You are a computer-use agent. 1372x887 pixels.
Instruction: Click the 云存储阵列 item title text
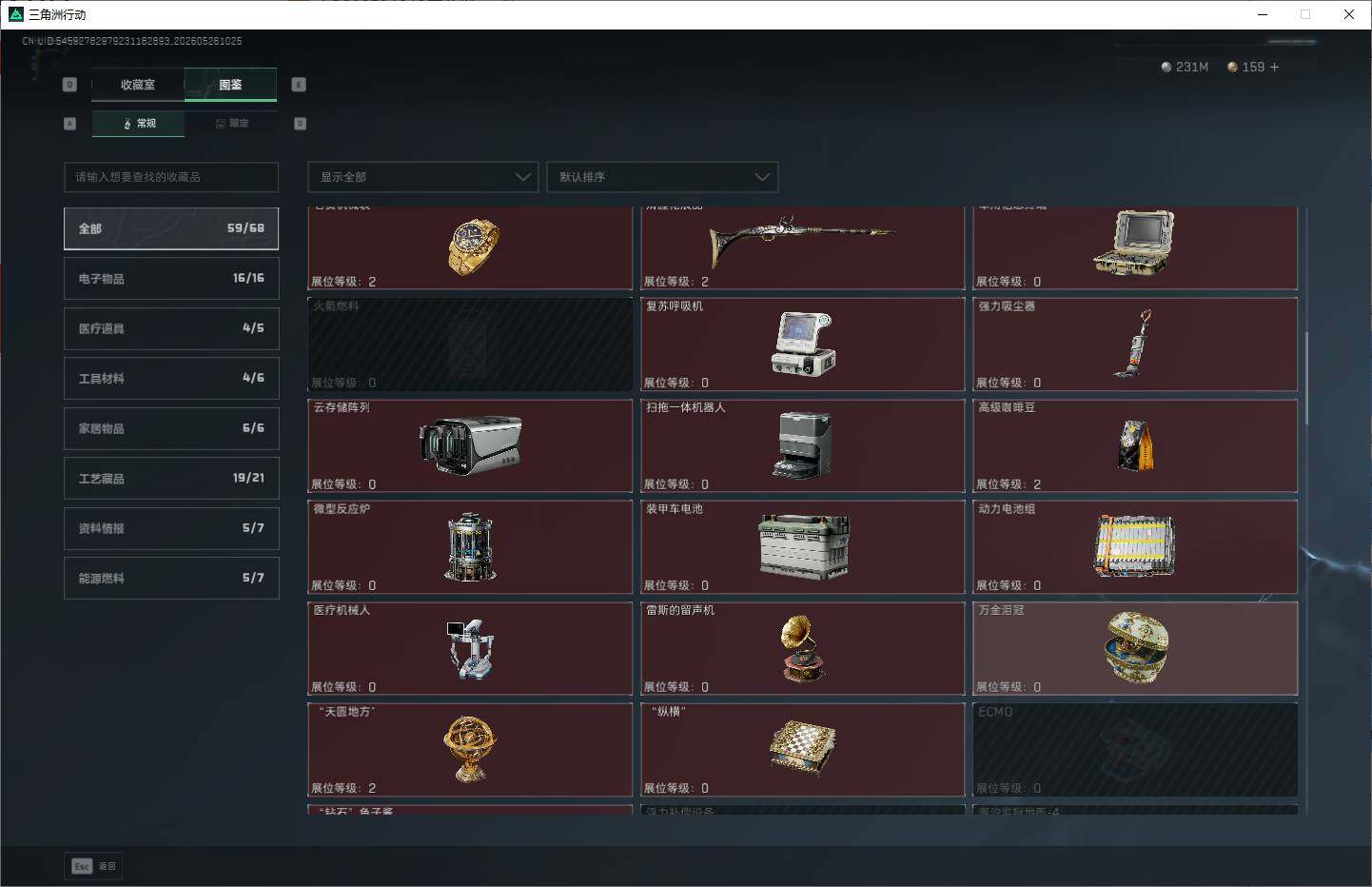point(342,407)
